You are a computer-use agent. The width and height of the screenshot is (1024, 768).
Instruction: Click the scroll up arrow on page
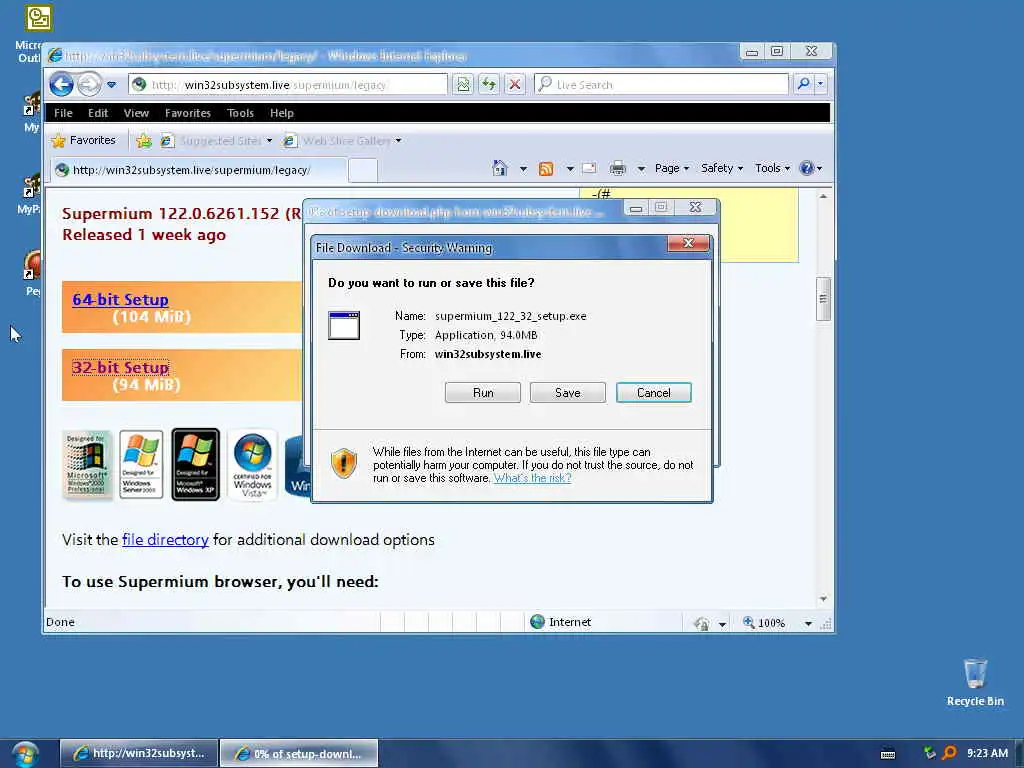tap(823, 196)
